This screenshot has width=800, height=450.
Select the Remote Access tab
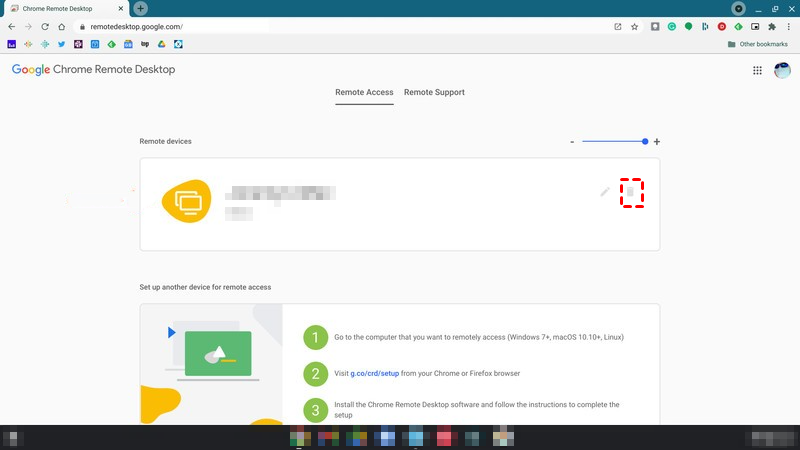[364, 92]
